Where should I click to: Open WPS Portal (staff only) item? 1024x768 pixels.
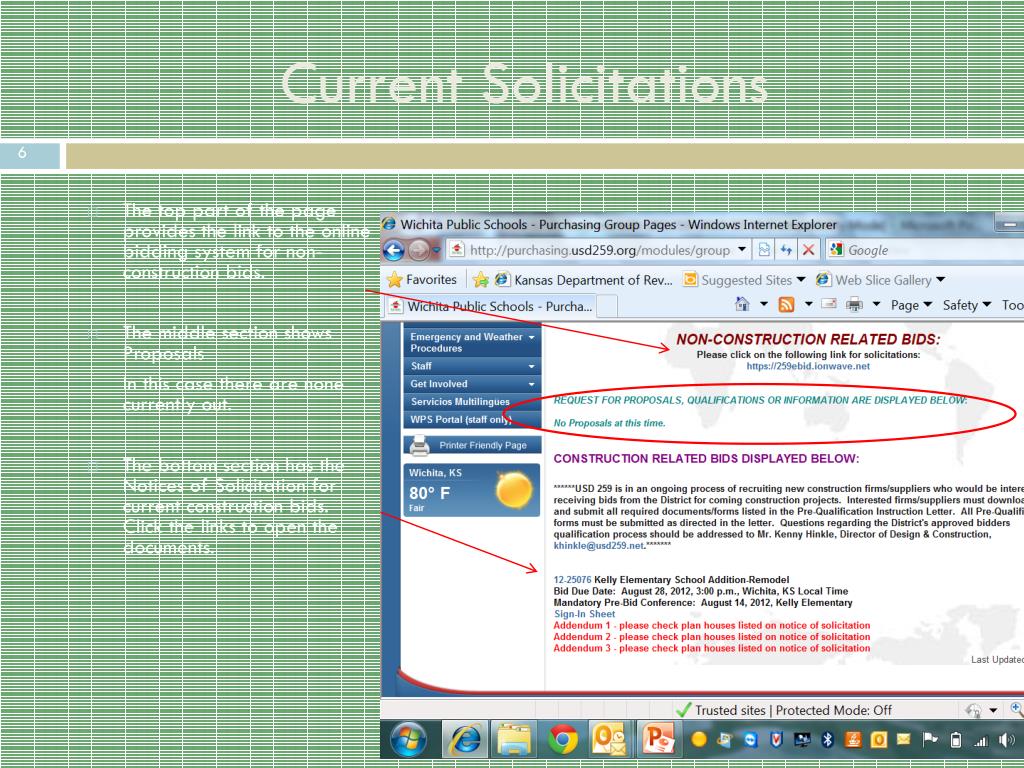click(x=472, y=419)
